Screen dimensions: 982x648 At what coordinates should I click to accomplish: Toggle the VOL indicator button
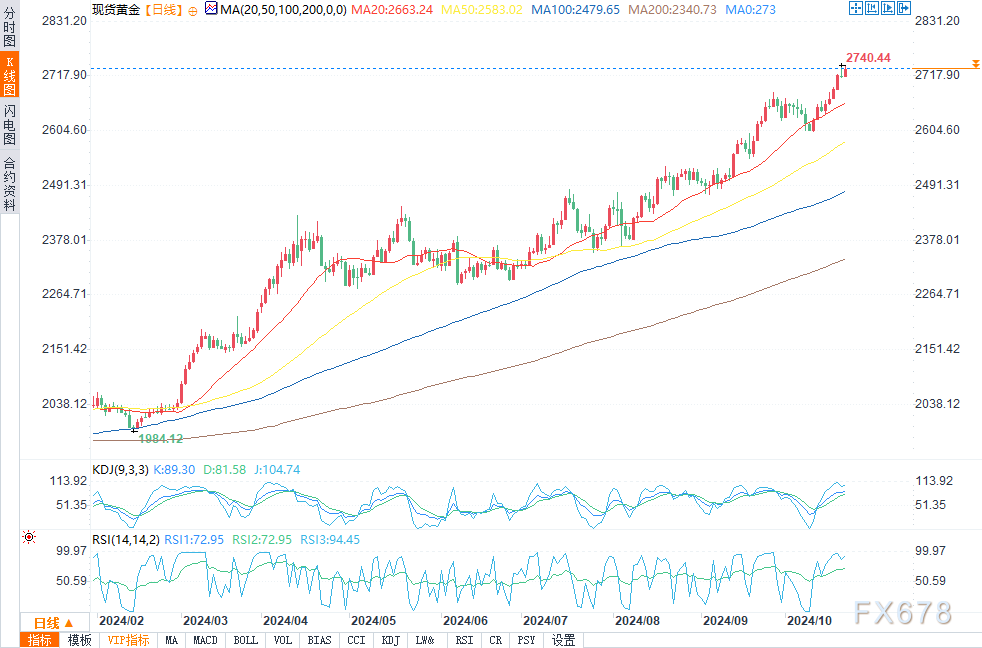click(283, 640)
